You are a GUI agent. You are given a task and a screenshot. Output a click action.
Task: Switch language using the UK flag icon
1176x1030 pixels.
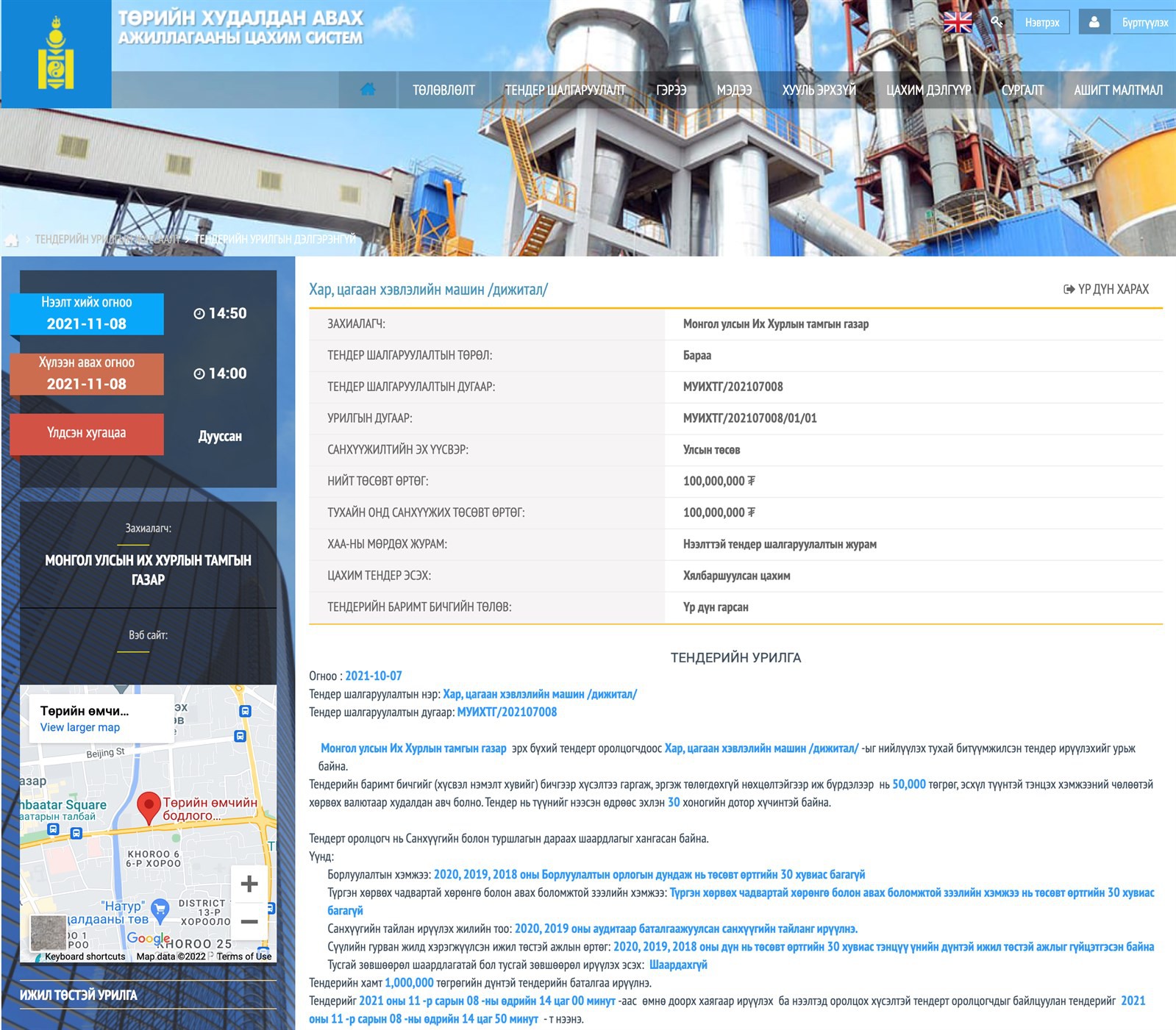coord(957,23)
